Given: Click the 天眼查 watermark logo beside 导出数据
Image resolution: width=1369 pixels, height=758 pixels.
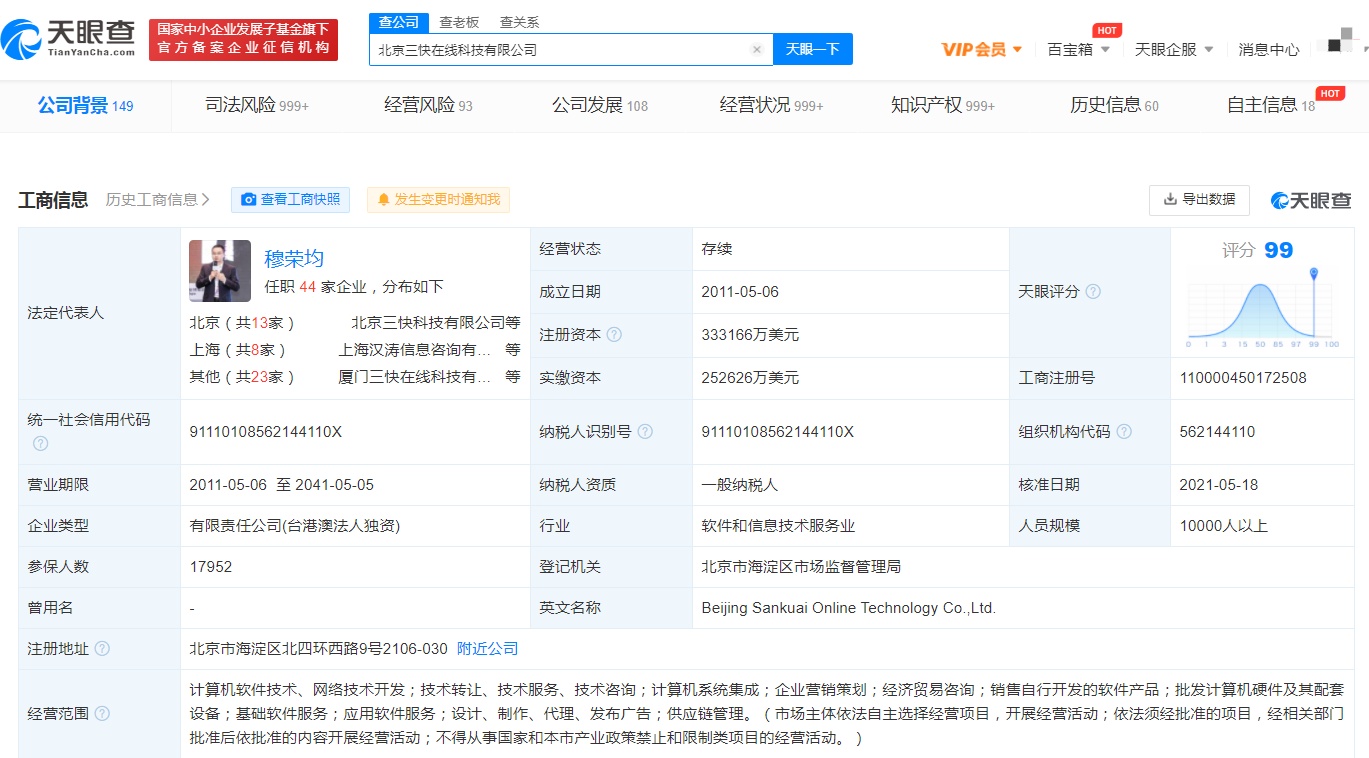Looking at the screenshot, I should coord(1311,200).
